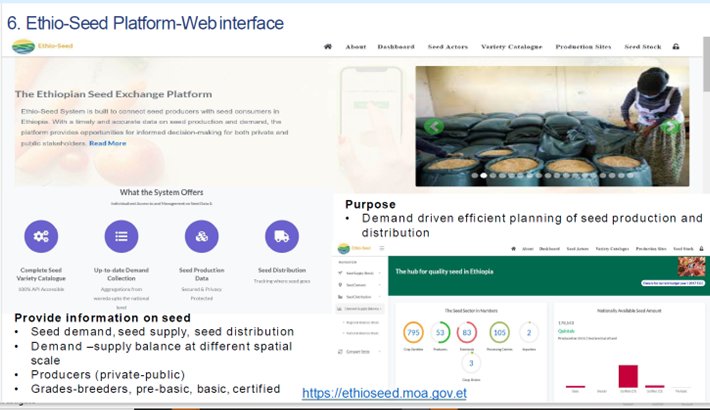The image size is (710, 410).
Task: Click the seed sacks carousel photo
Action: click(x=552, y=126)
